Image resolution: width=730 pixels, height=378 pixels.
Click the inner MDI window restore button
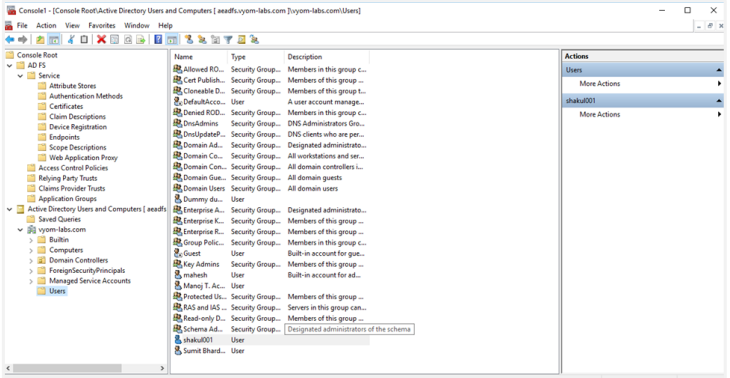710,26
